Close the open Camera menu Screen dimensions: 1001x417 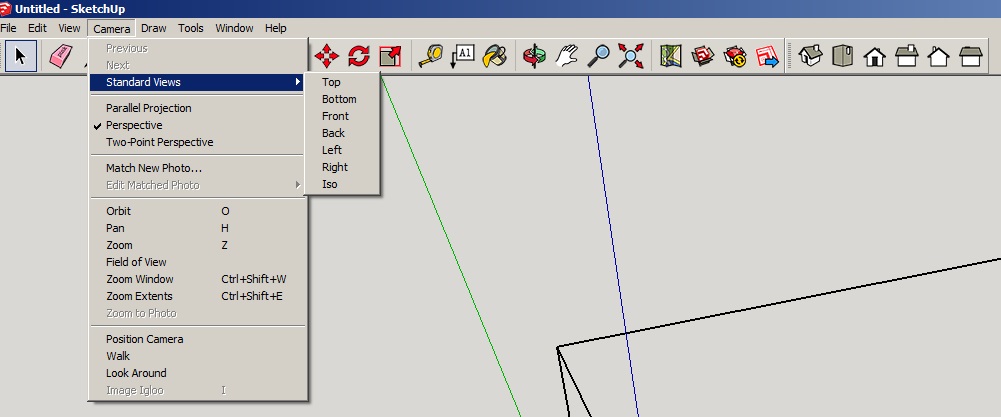click(112, 28)
